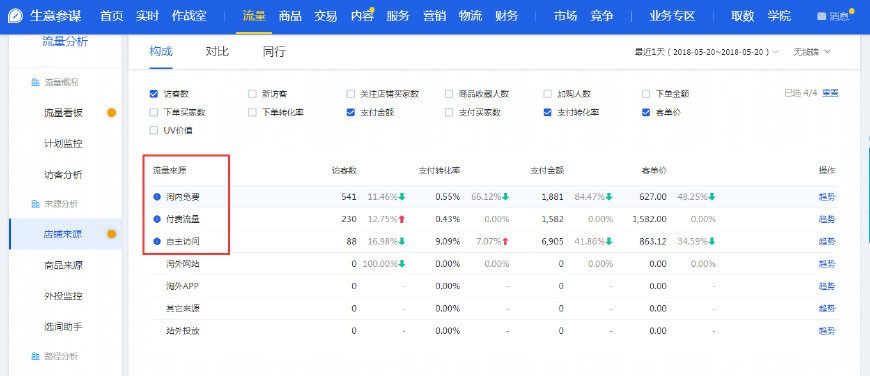Screen dimensions: 870x376
Task: Click the 流量概况 section icon
Action: (x=35, y=83)
